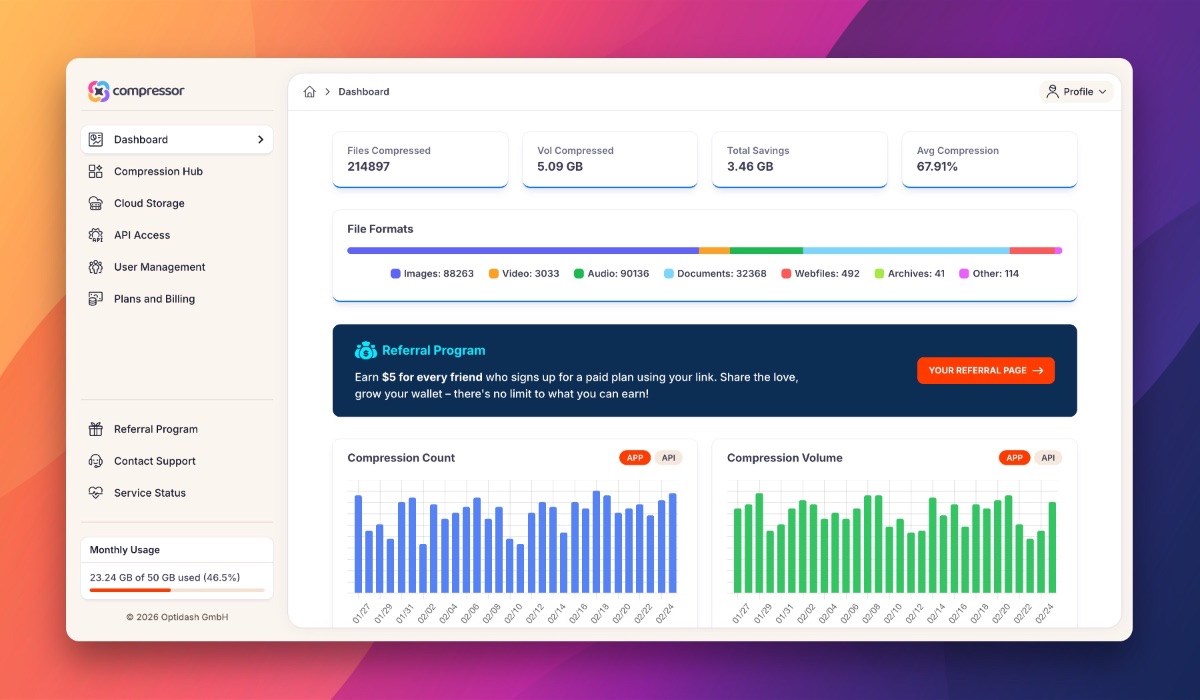Image resolution: width=1200 pixels, height=700 pixels.
Task: Click the Referral Program gift icon
Action: pyautogui.click(x=96, y=430)
